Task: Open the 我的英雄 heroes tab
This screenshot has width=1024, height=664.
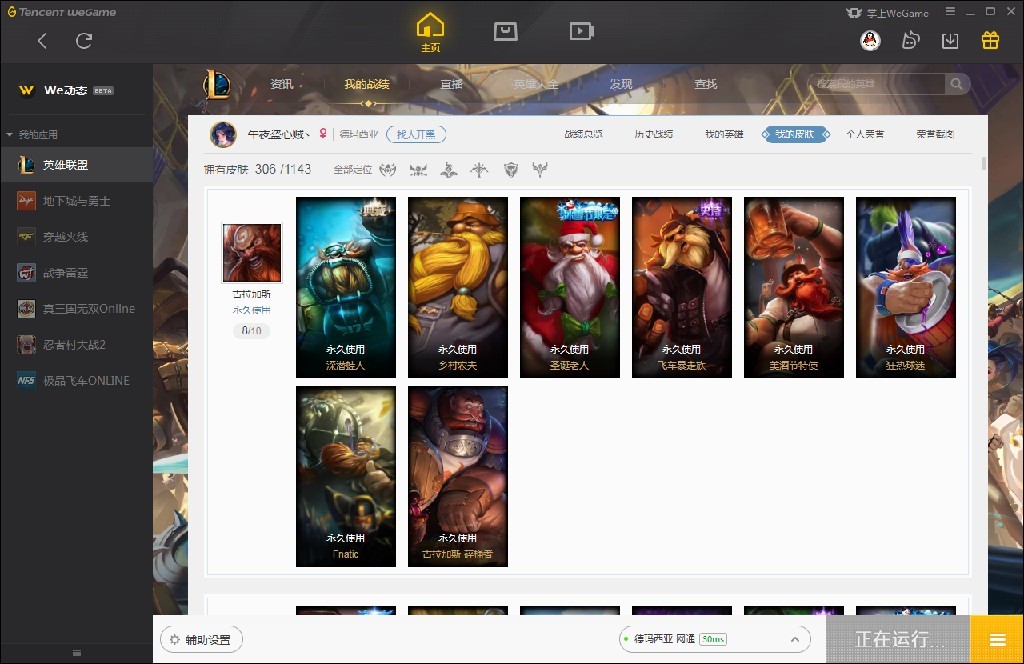Action: tap(724, 134)
